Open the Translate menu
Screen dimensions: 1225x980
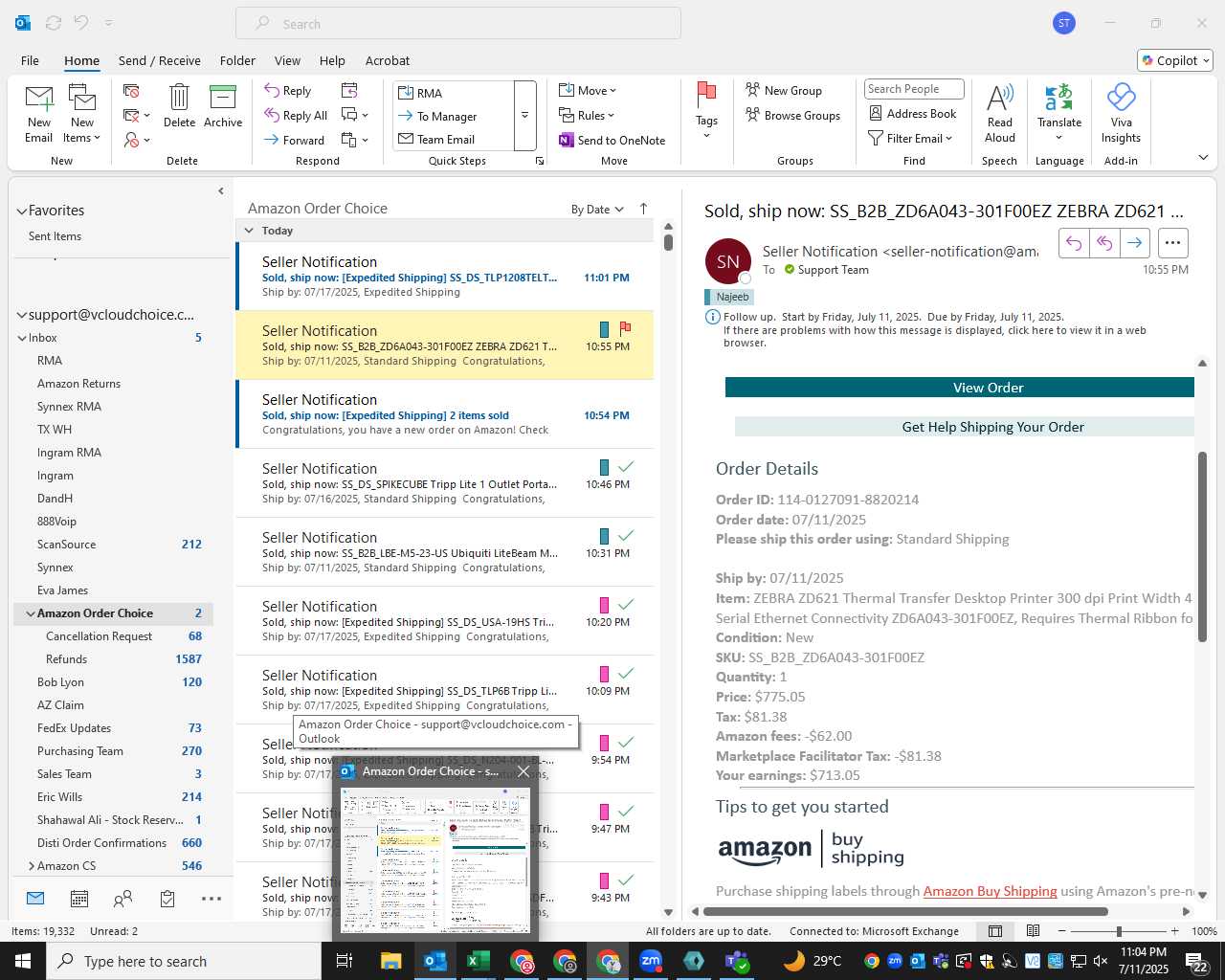point(1059,113)
